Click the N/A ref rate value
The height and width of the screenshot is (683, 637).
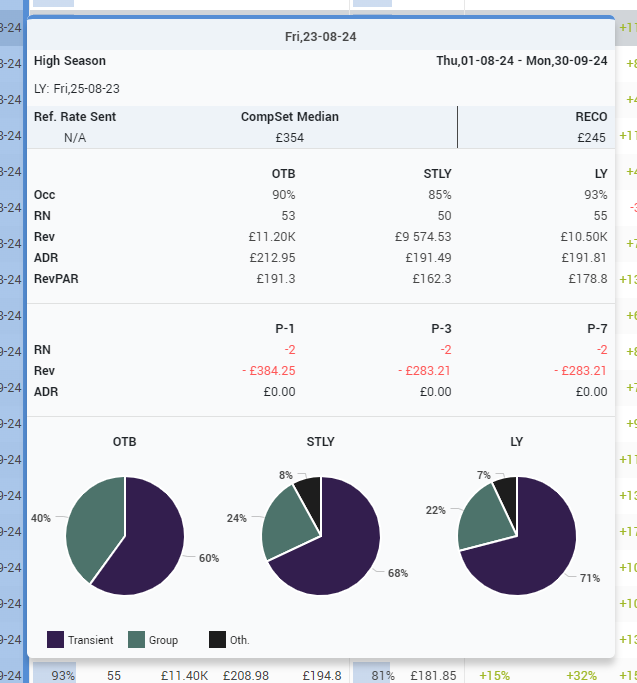click(x=75, y=138)
